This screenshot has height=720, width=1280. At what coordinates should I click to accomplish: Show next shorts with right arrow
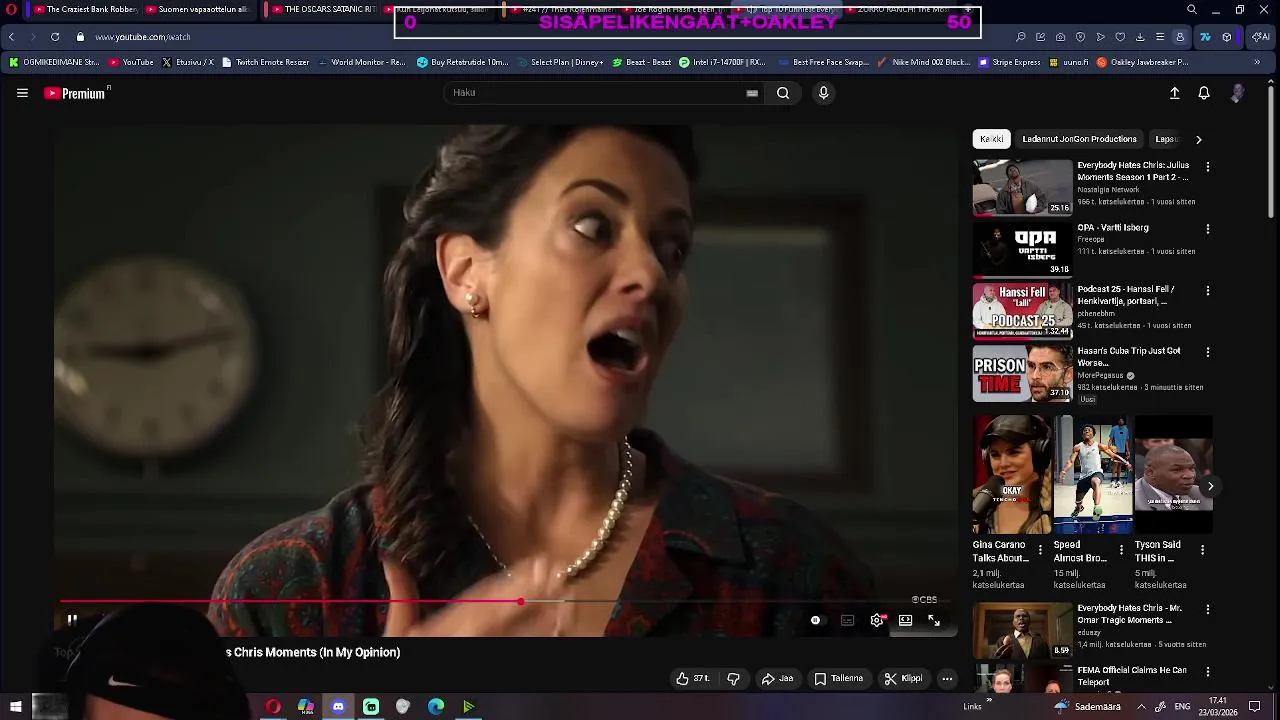click(1210, 487)
